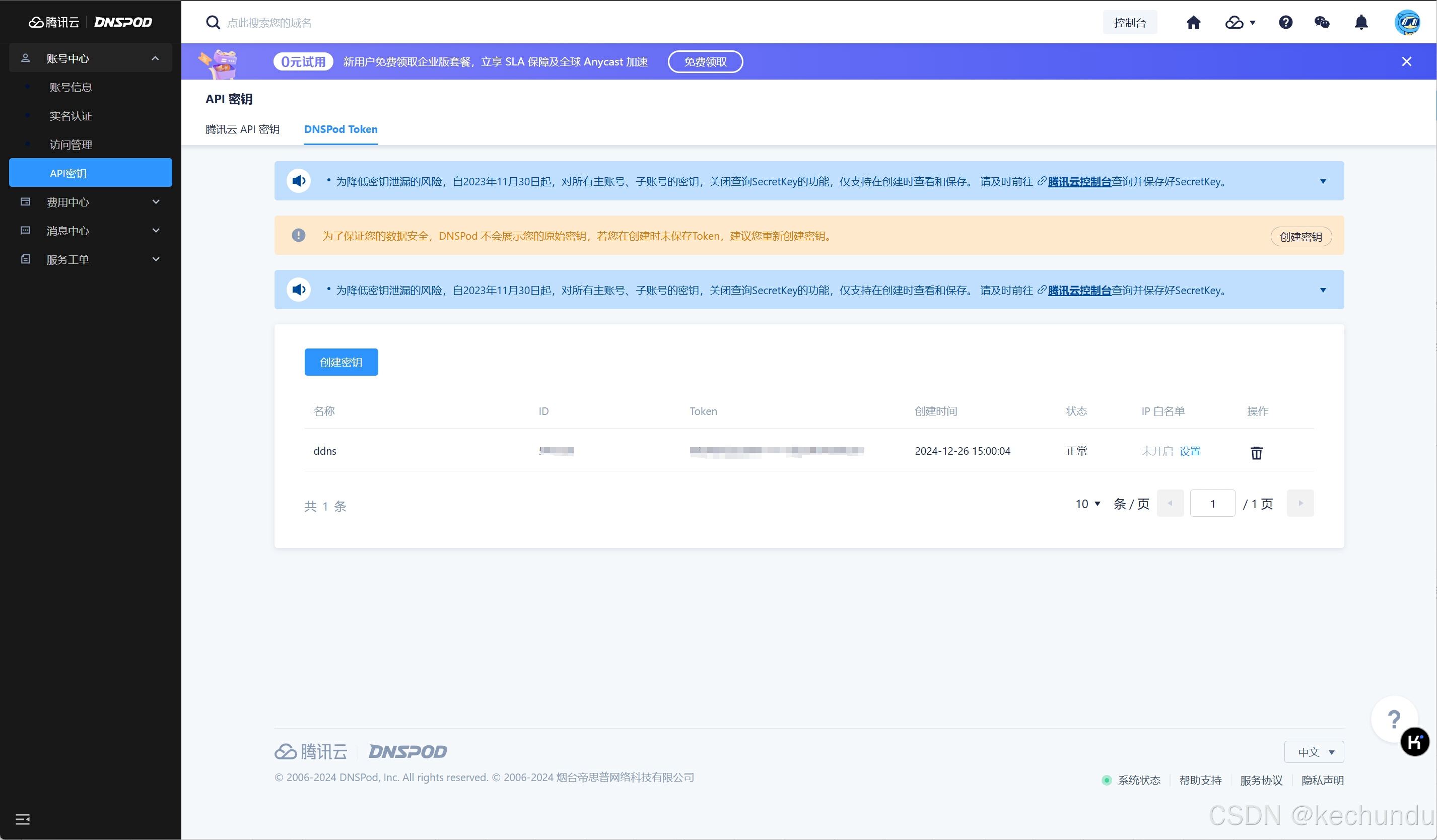Viewport: 1437px width, 840px height.
Task: Delete the ddns token with trash icon
Action: click(x=1256, y=453)
